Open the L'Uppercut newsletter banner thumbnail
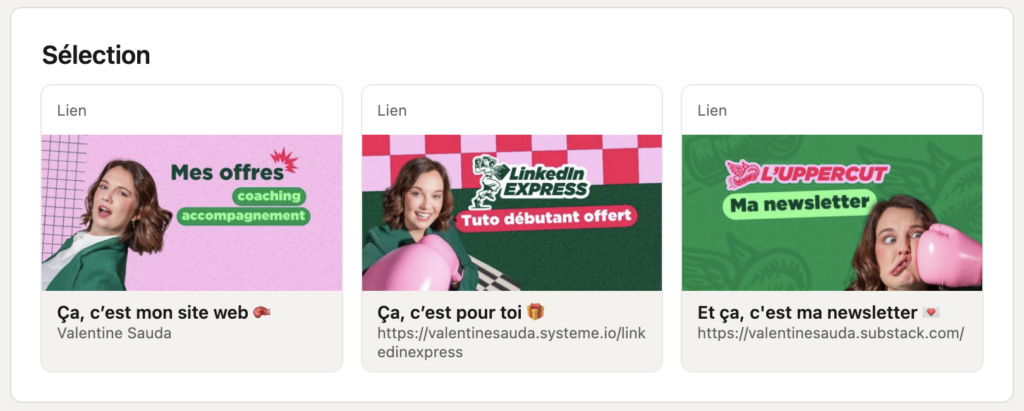 coord(832,212)
